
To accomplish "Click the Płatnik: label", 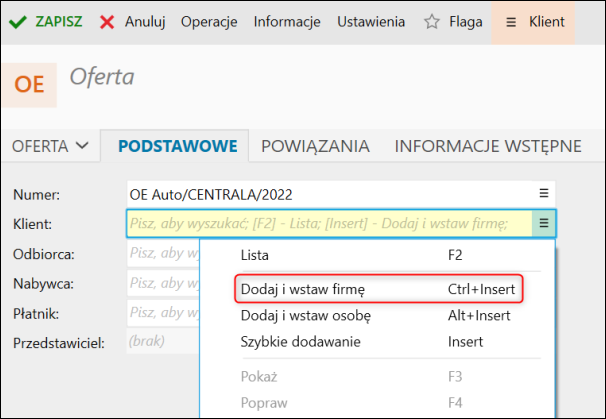I will click(x=36, y=313).
